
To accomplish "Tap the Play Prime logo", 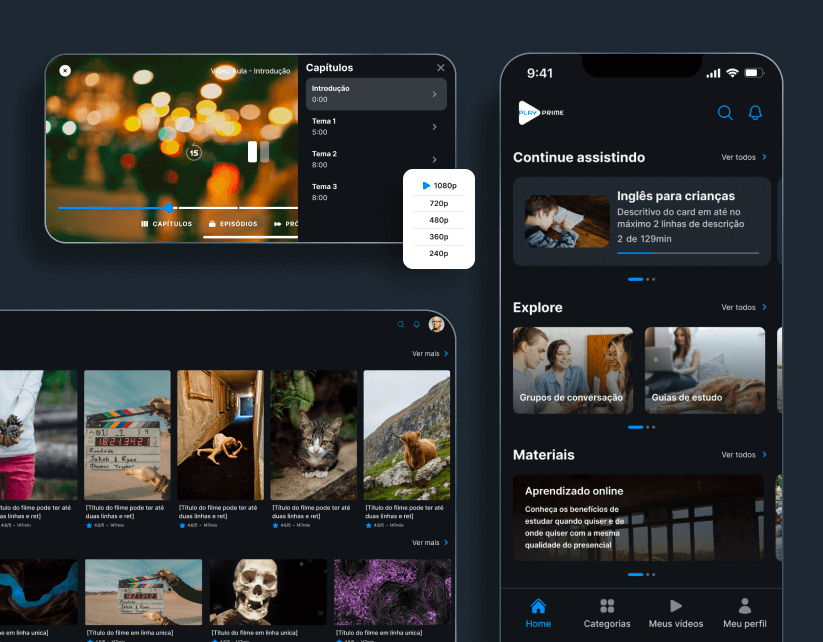I will coord(541,113).
